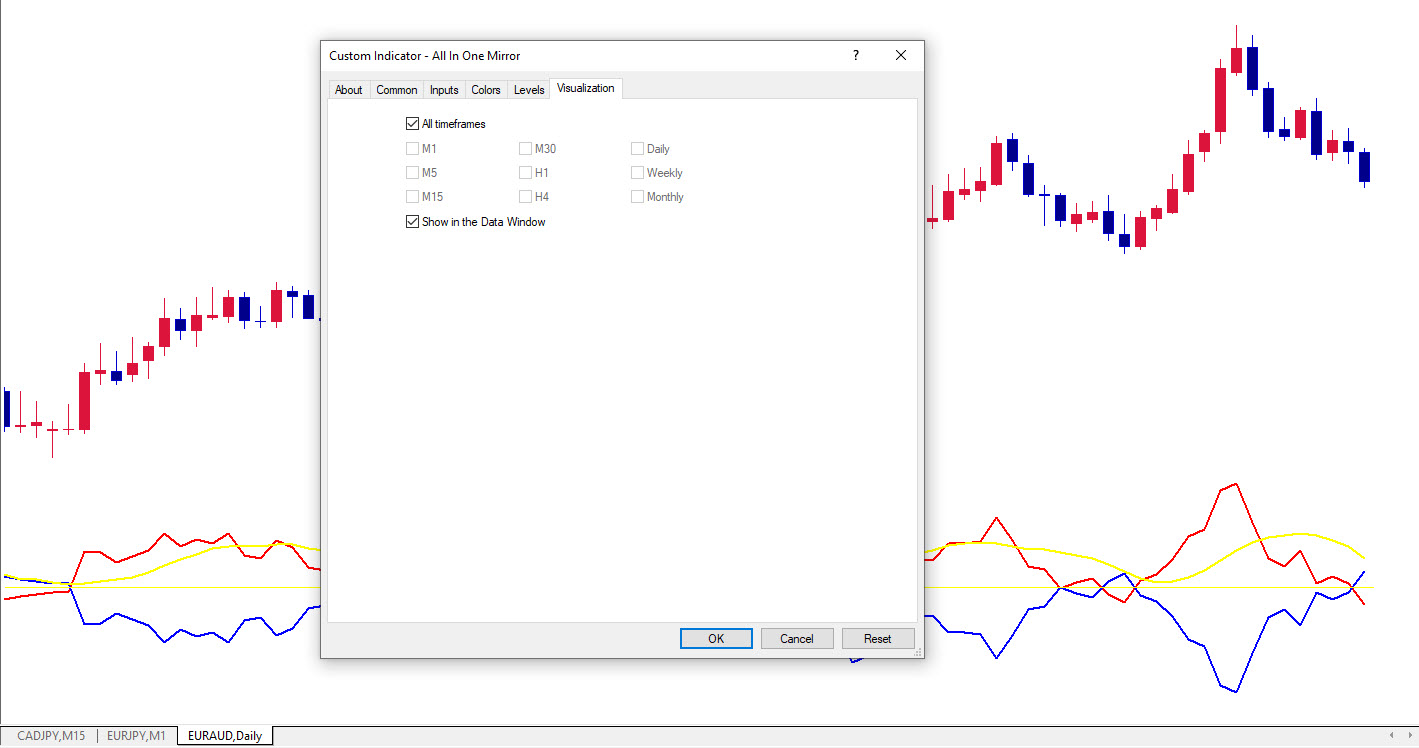Open the Colors tab
Image resolution: width=1419 pixels, height=748 pixels.
click(486, 90)
